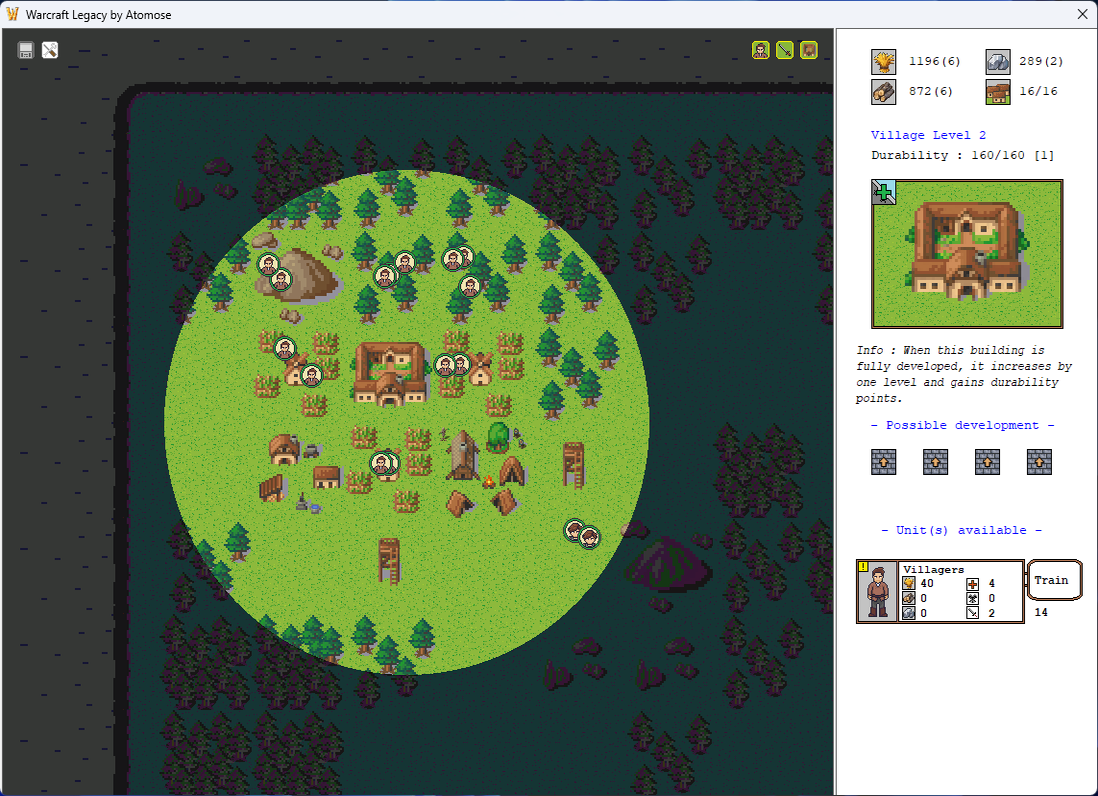Click the wood logs resource icon

pyautogui.click(x=884, y=92)
